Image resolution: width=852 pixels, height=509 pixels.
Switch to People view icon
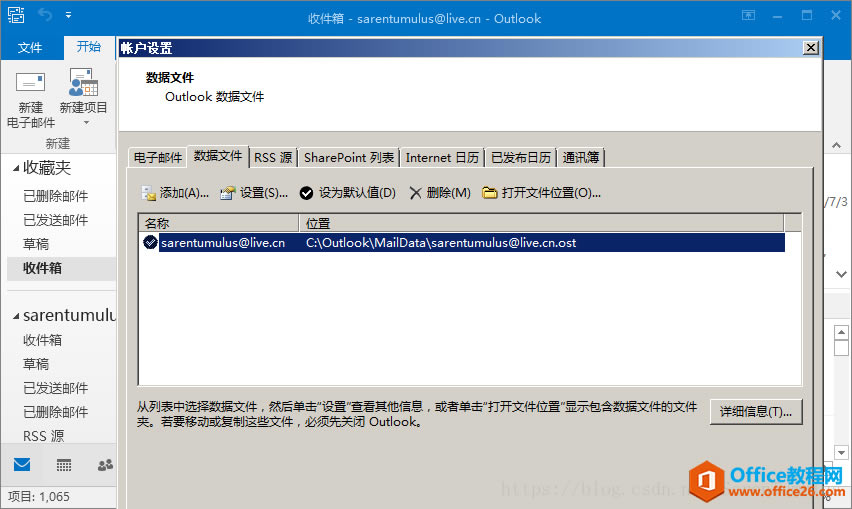(x=105, y=465)
